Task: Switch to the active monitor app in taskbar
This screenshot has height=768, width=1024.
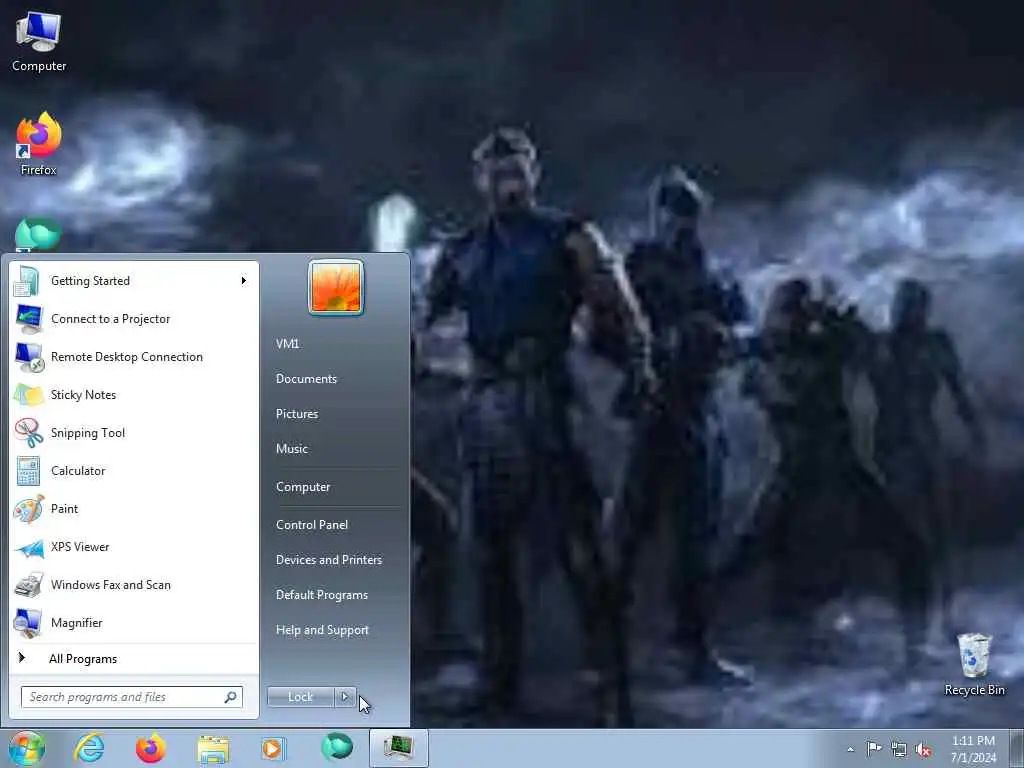Action: [398, 748]
